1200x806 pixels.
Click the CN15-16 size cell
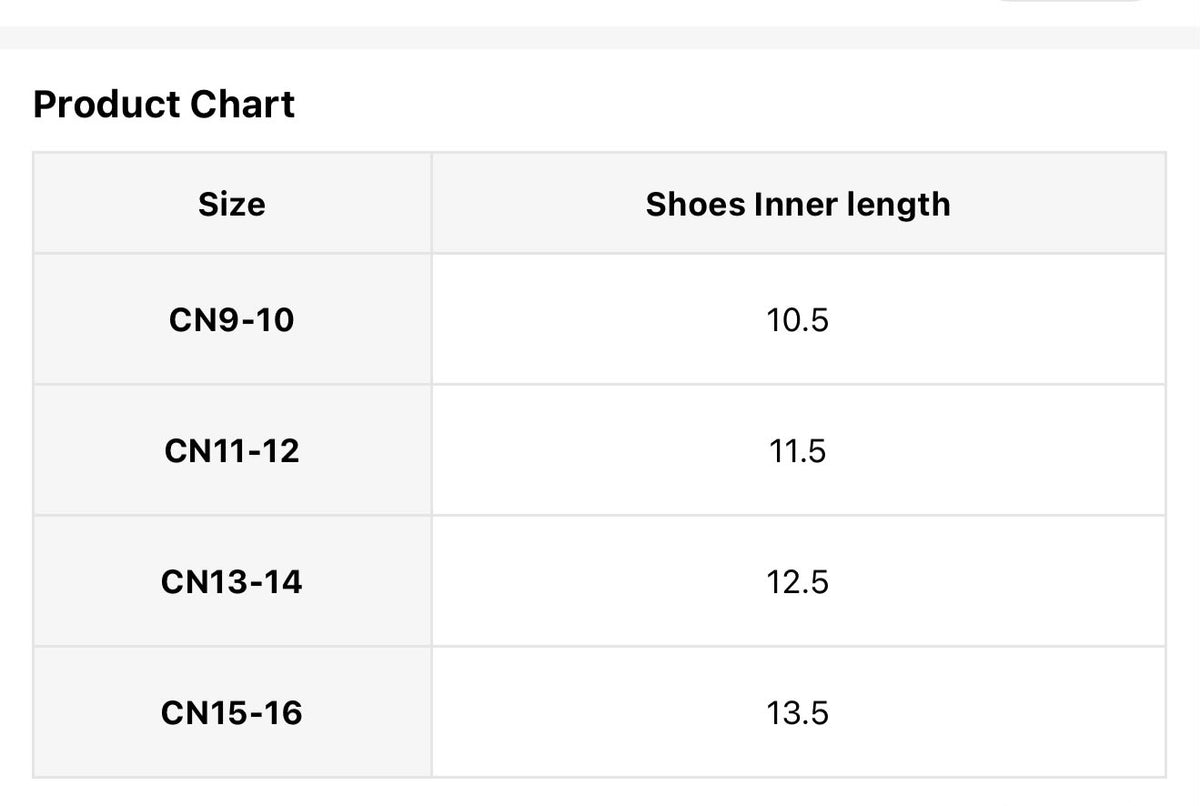[x=232, y=713]
